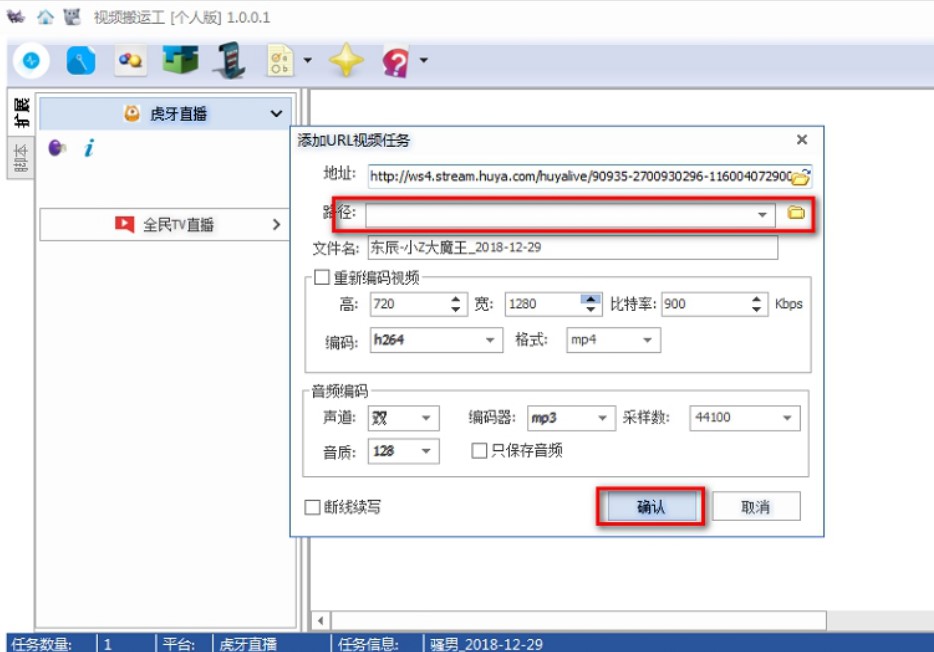This screenshot has width=934, height=652.
Task: Expand the 全民TV直播 panel
Action: tap(164, 224)
